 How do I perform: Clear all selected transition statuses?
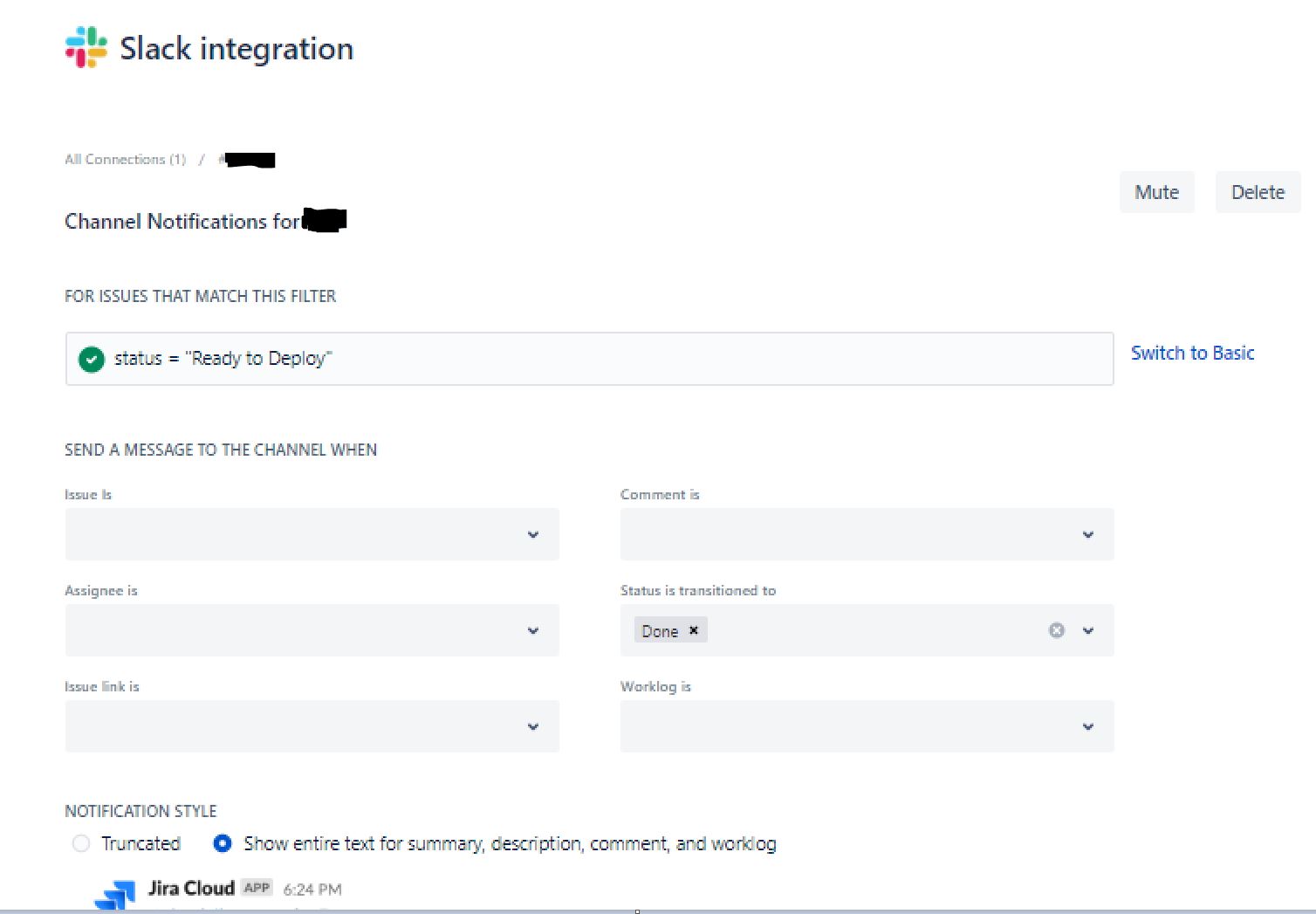tap(1056, 630)
